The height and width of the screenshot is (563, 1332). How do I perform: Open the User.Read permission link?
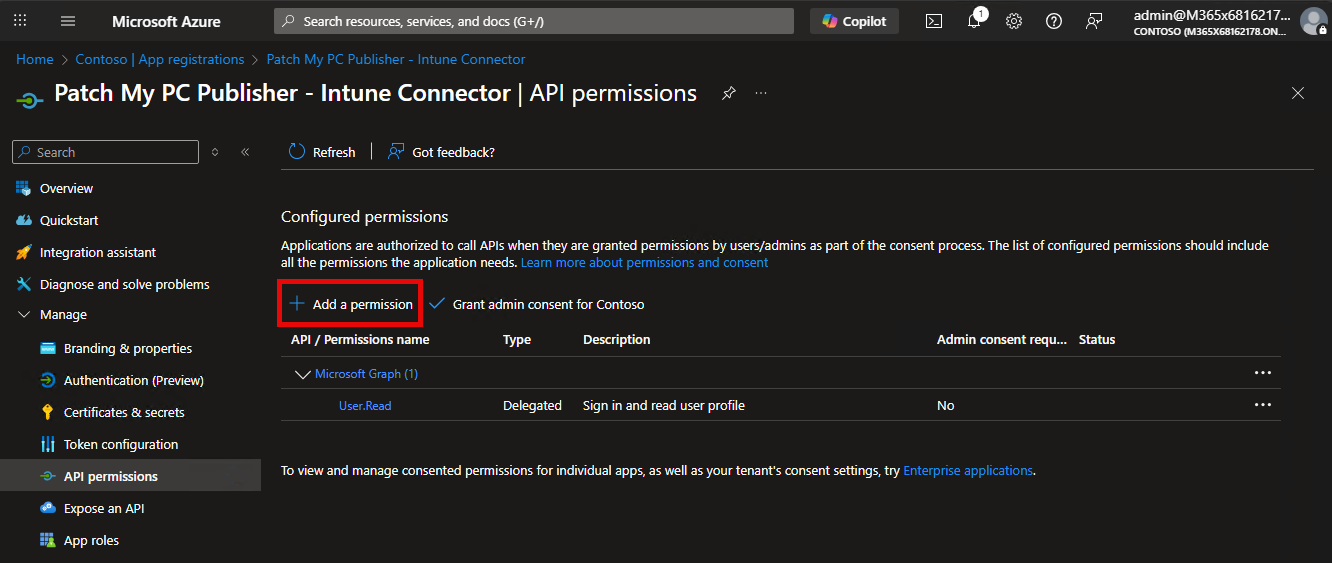(x=365, y=405)
